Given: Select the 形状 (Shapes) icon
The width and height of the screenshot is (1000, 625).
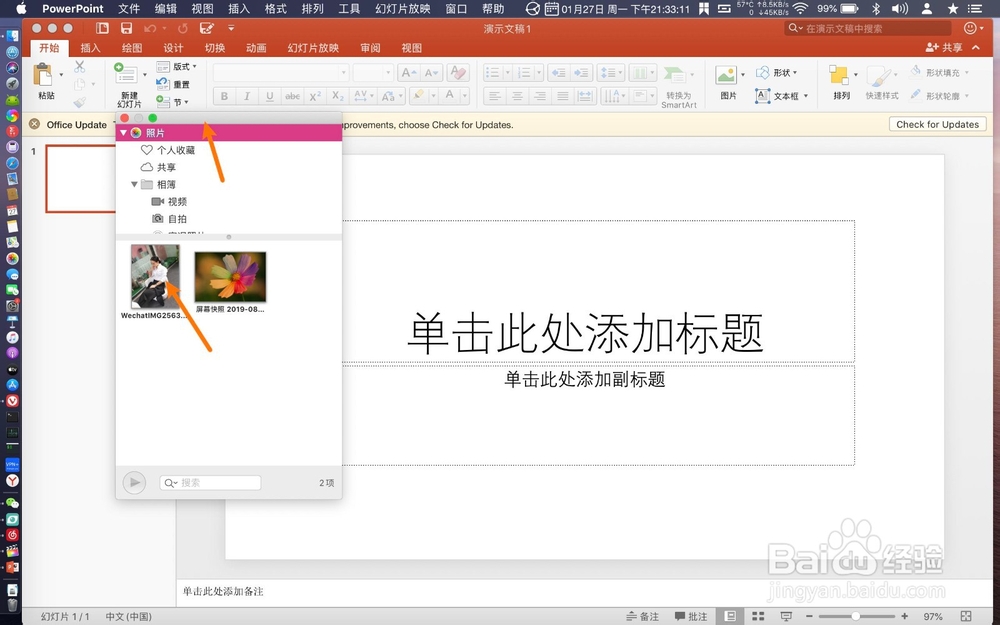Looking at the screenshot, I should [781, 71].
